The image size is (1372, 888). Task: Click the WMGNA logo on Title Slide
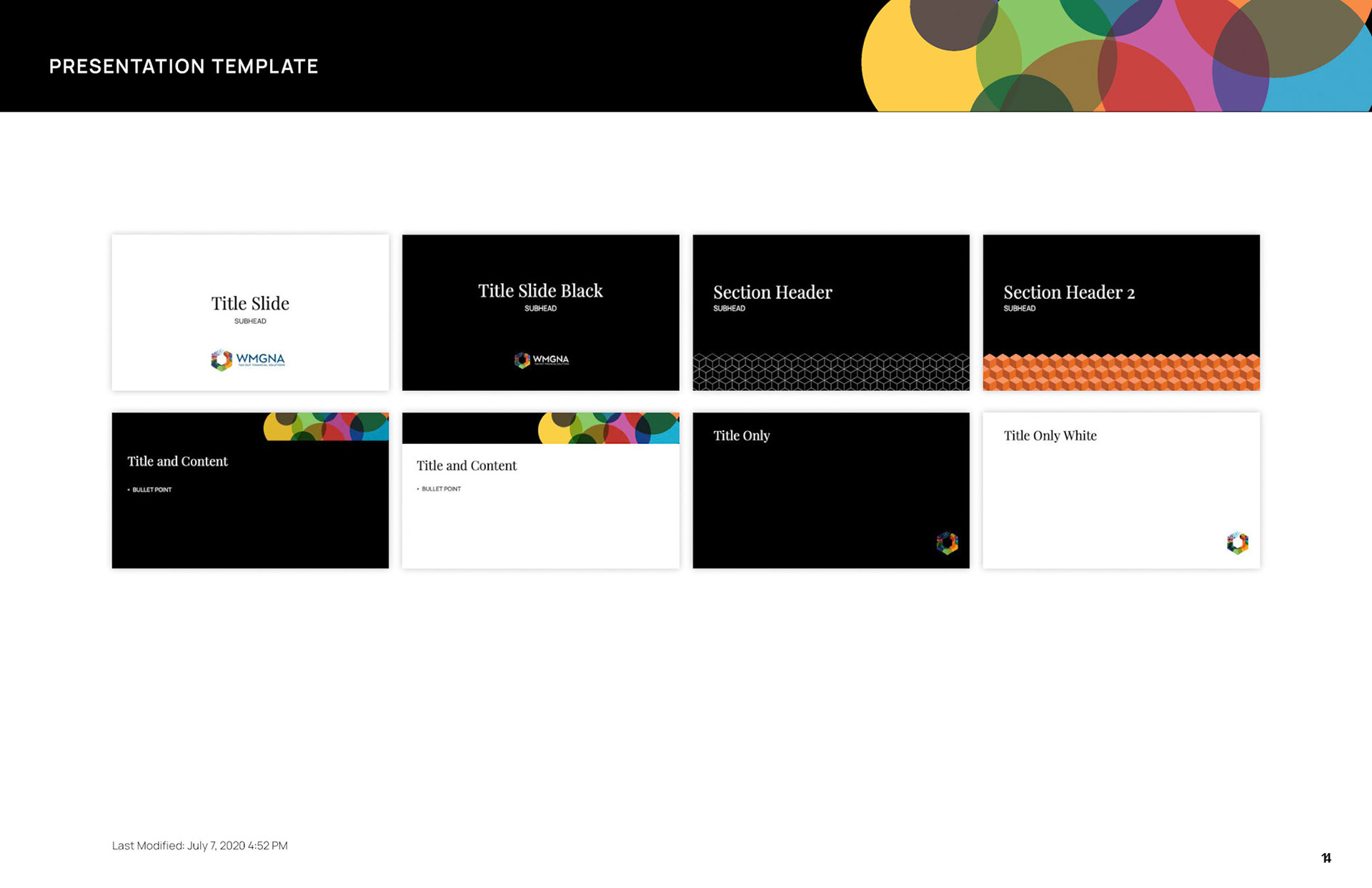248,360
